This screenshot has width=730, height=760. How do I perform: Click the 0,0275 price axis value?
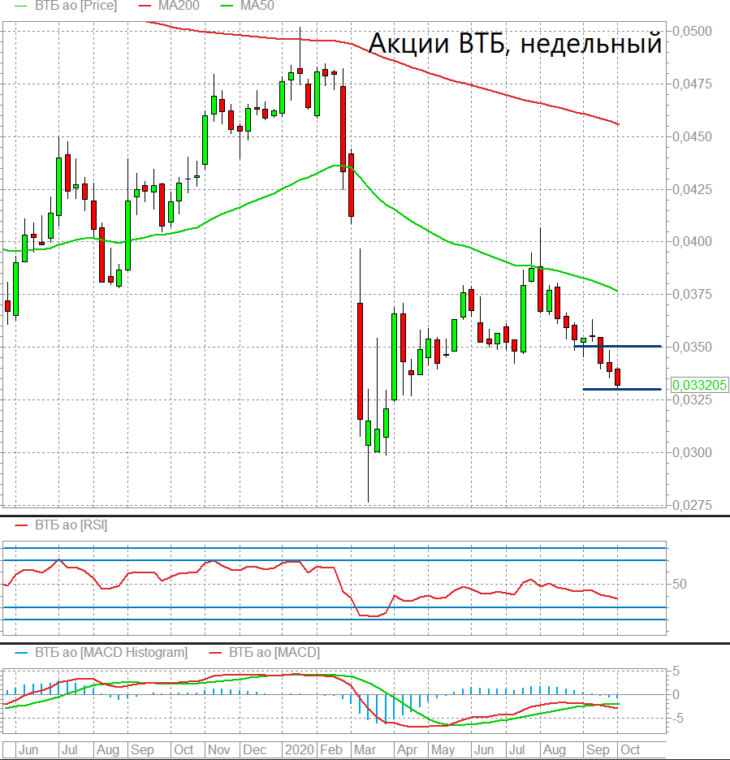692,505
